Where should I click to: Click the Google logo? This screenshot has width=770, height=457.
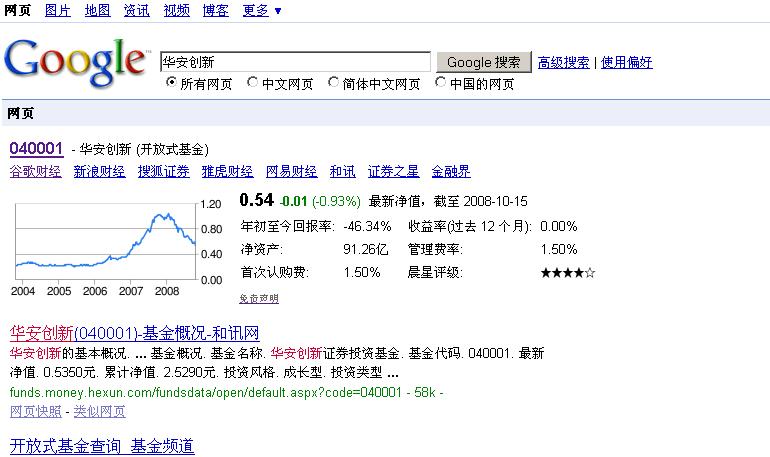(76, 62)
